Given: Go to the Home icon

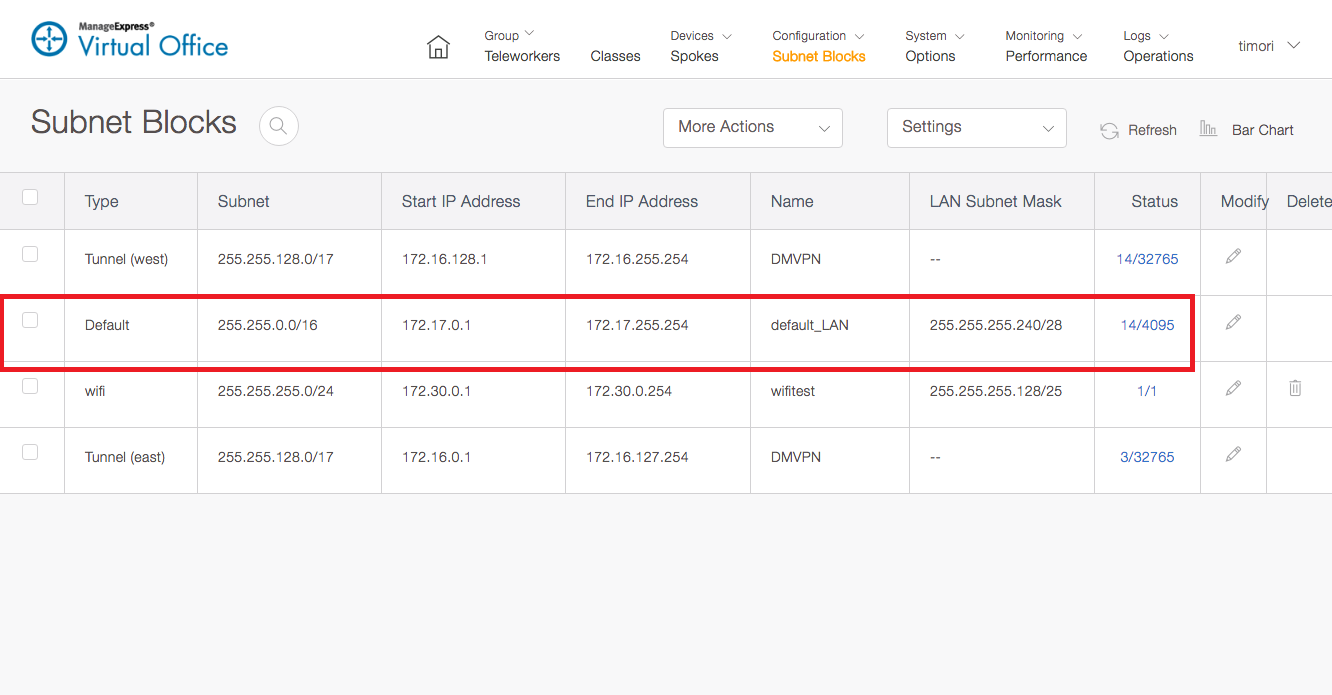Looking at the screenshot, I should pos(438,47).
